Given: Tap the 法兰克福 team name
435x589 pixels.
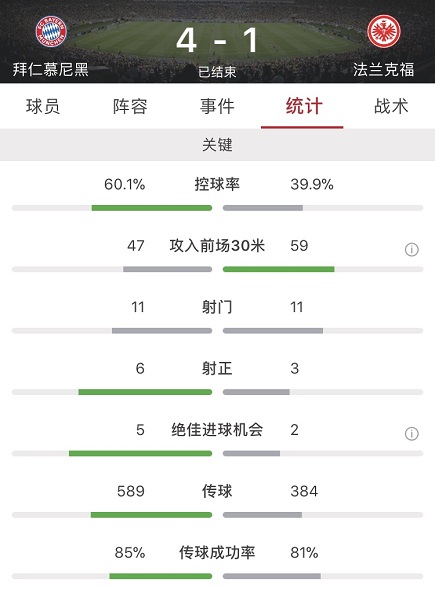Looking at the screenshot, I should [x=384, y=70].
